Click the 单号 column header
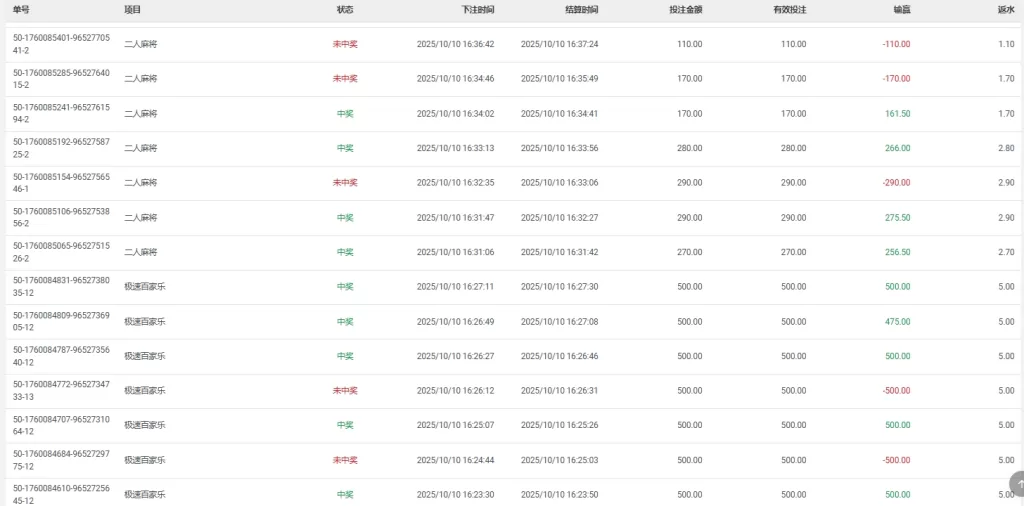The image size is (1024, 506). click(x=22, y=9)
